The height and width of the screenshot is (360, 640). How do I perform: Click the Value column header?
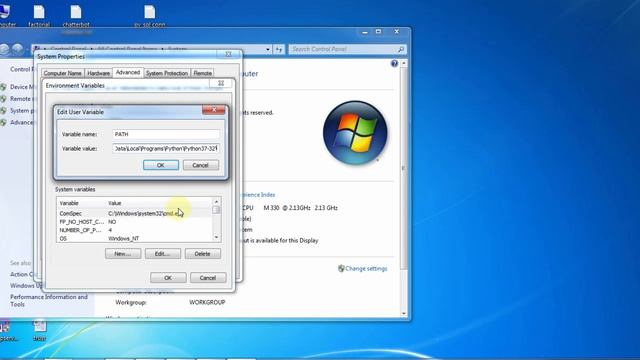pos(159,203)
